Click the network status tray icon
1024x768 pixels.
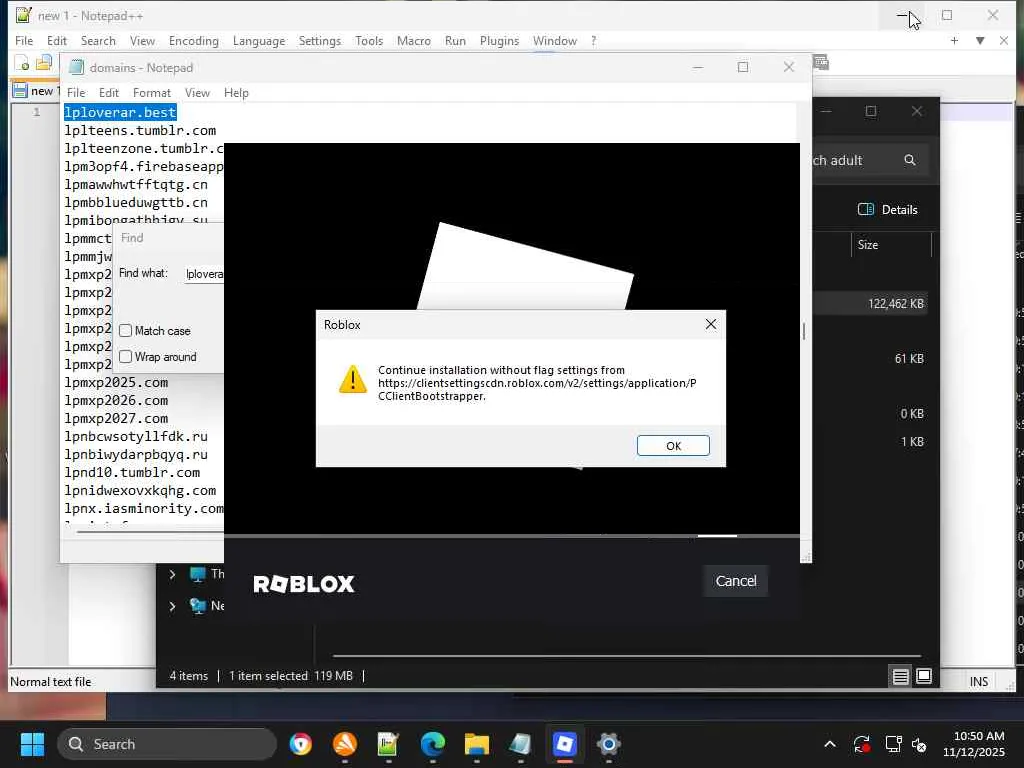point(893,744)
